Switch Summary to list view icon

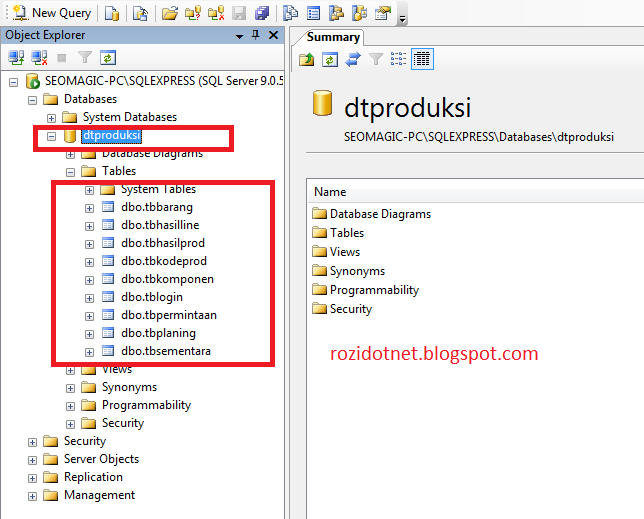pyautogui.click(x=398, y=59)
